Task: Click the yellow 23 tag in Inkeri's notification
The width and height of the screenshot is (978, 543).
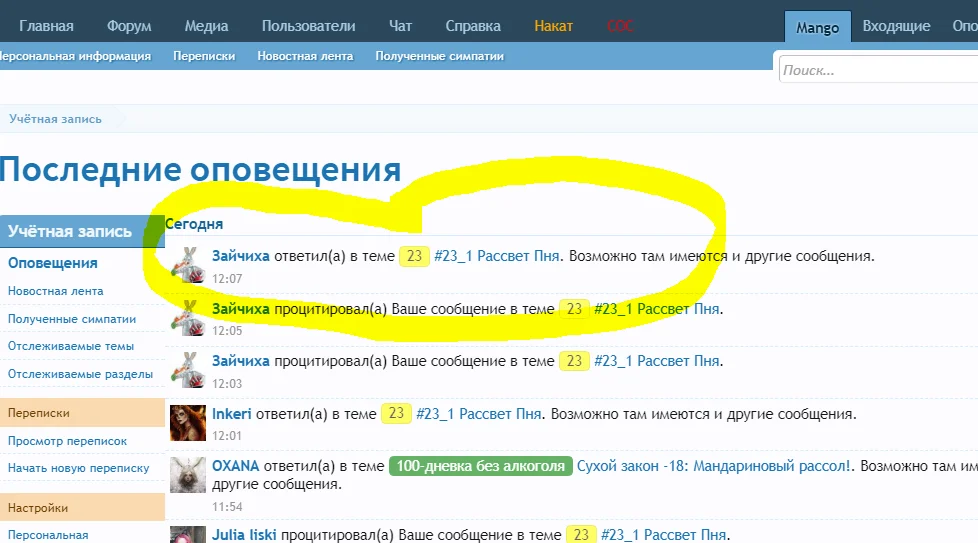Action: 396,413
